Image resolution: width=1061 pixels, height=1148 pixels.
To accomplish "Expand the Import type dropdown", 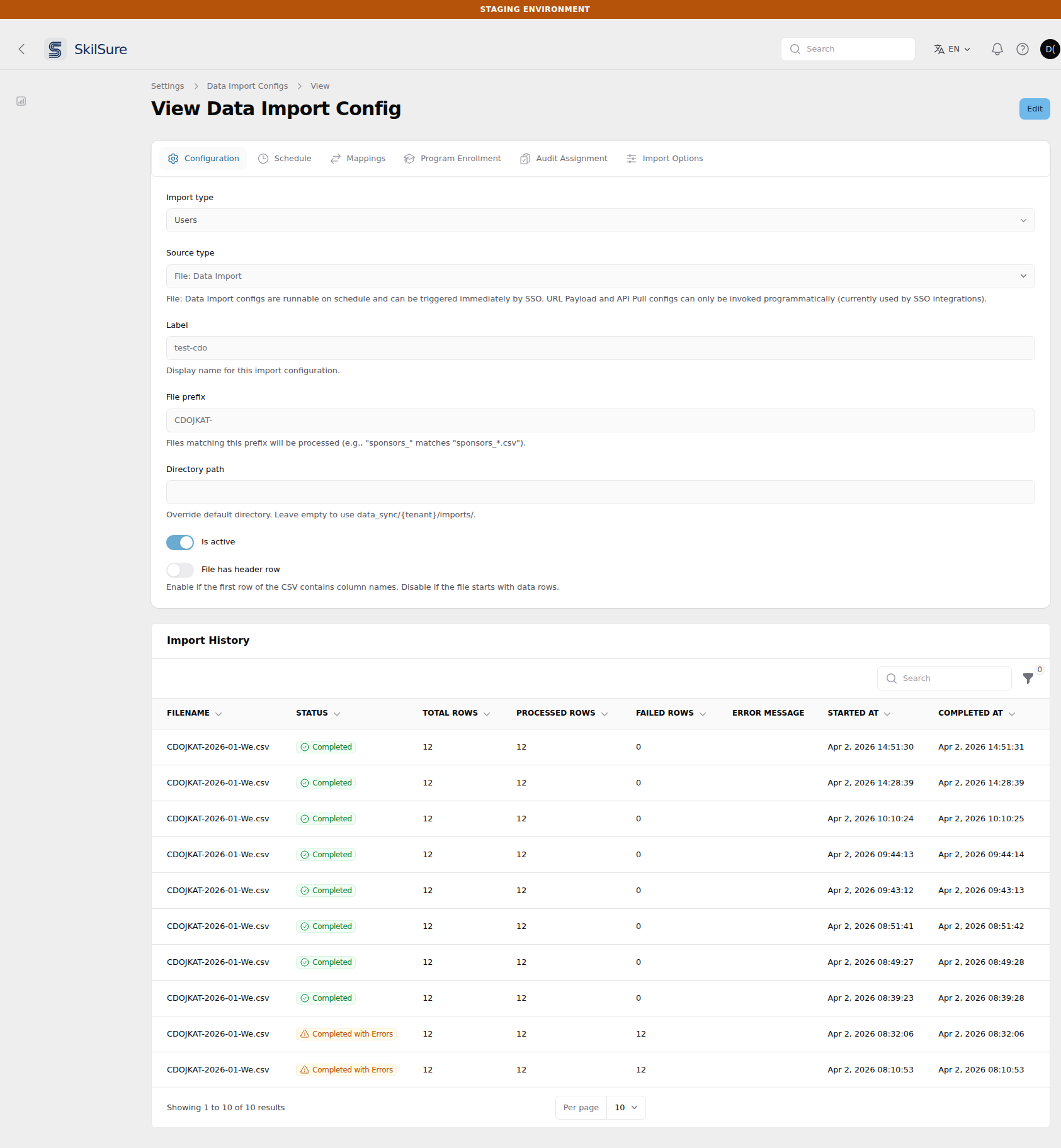I will (x=600, y=220).
